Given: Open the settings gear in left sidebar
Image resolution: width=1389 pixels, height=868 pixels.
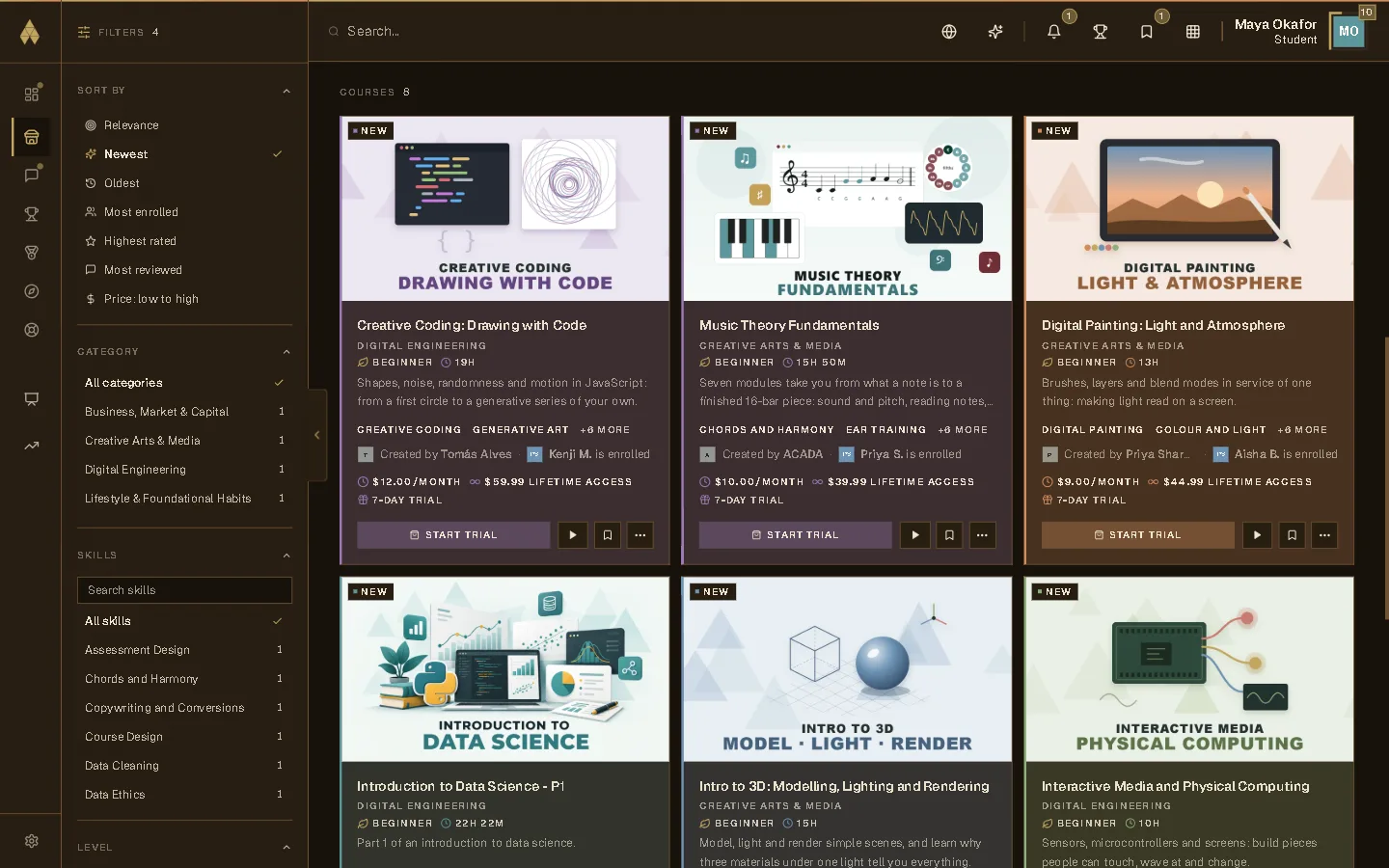Looking at the screenshot, I should click(32, 841).
